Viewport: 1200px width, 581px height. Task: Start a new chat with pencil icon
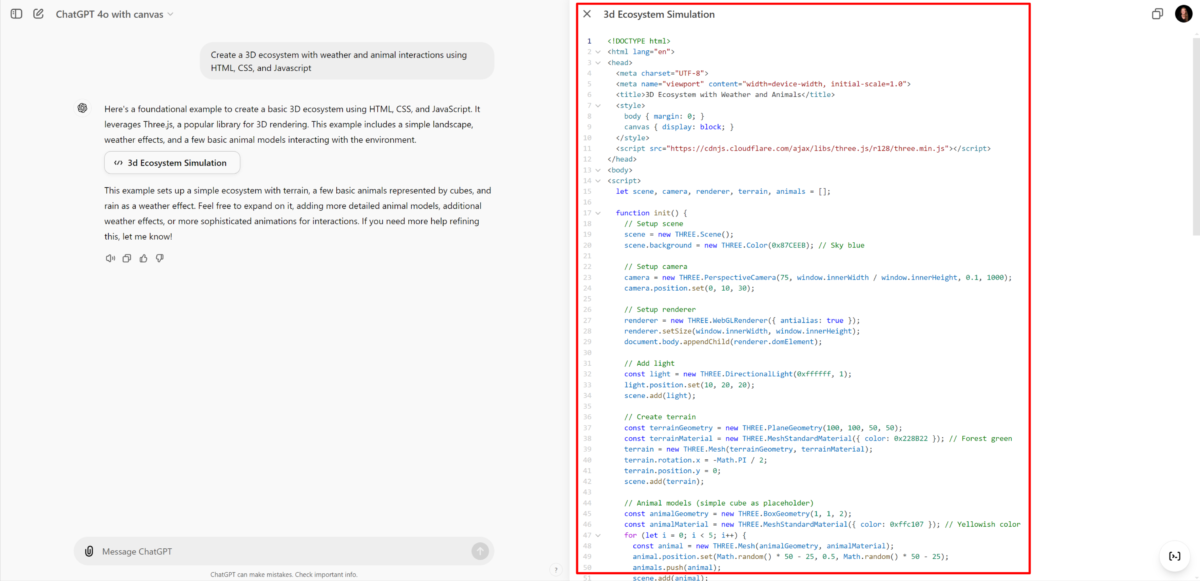tap(38, 14)
